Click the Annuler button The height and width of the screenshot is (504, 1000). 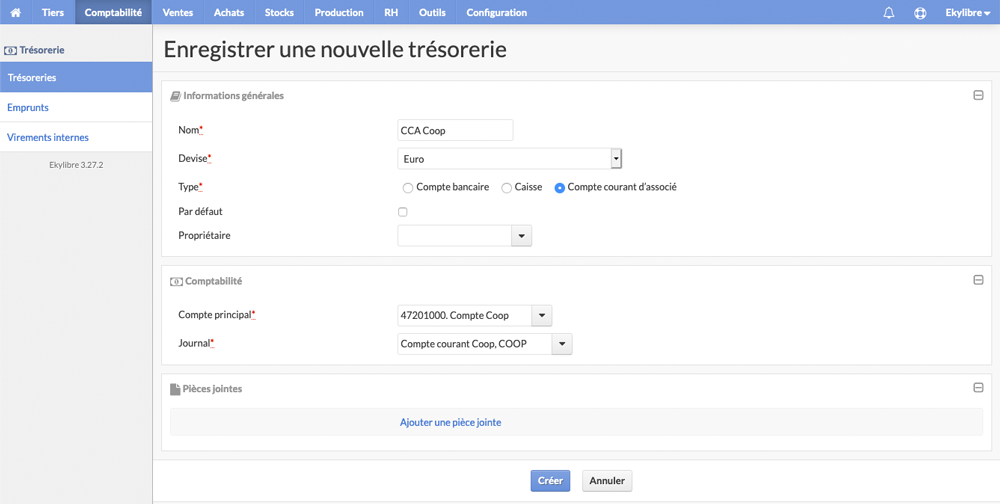(x=607, y=481)
